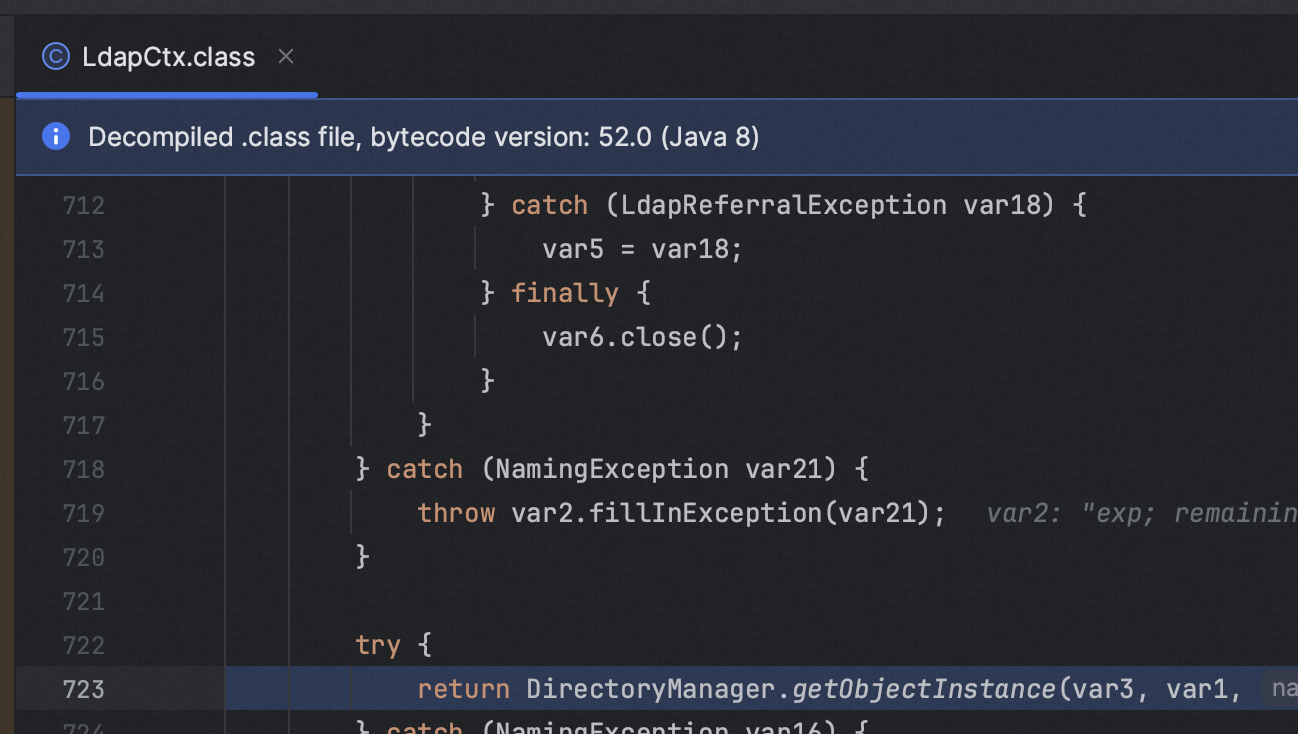
Task: Click DirectoryManager class reference
Action: point(651,689)
